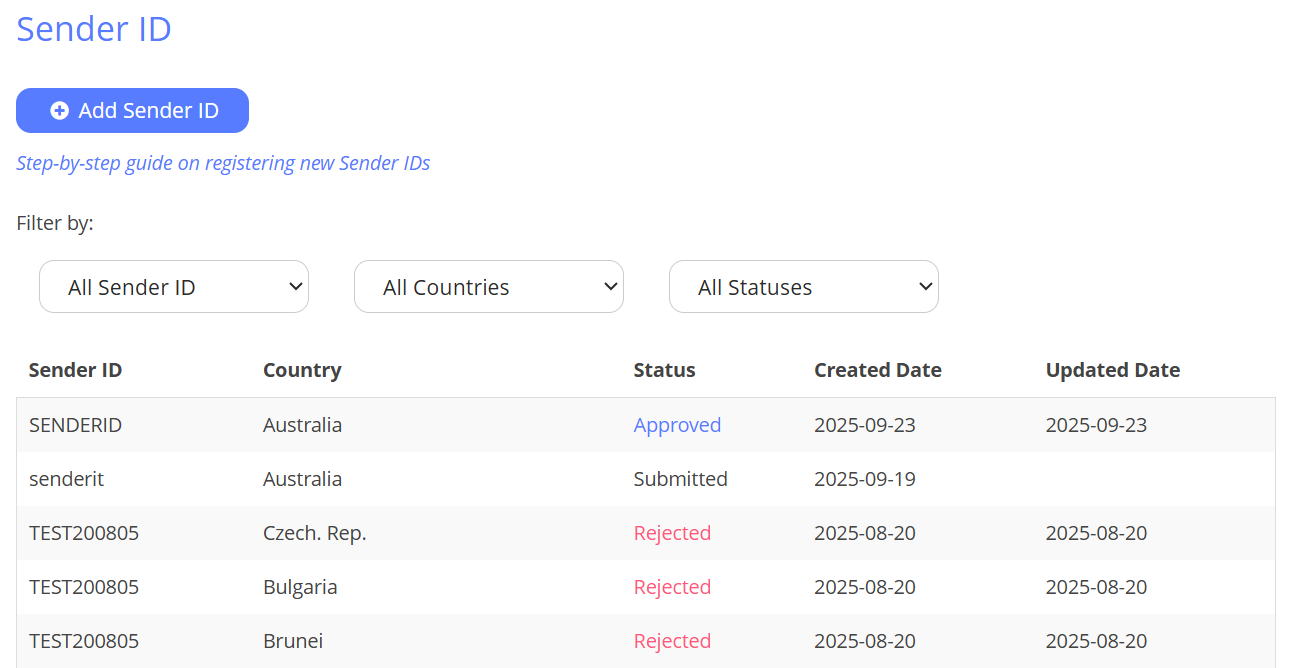1290x668 pixels.
Task: Click the Sender ID page heading
Action: 94,29
